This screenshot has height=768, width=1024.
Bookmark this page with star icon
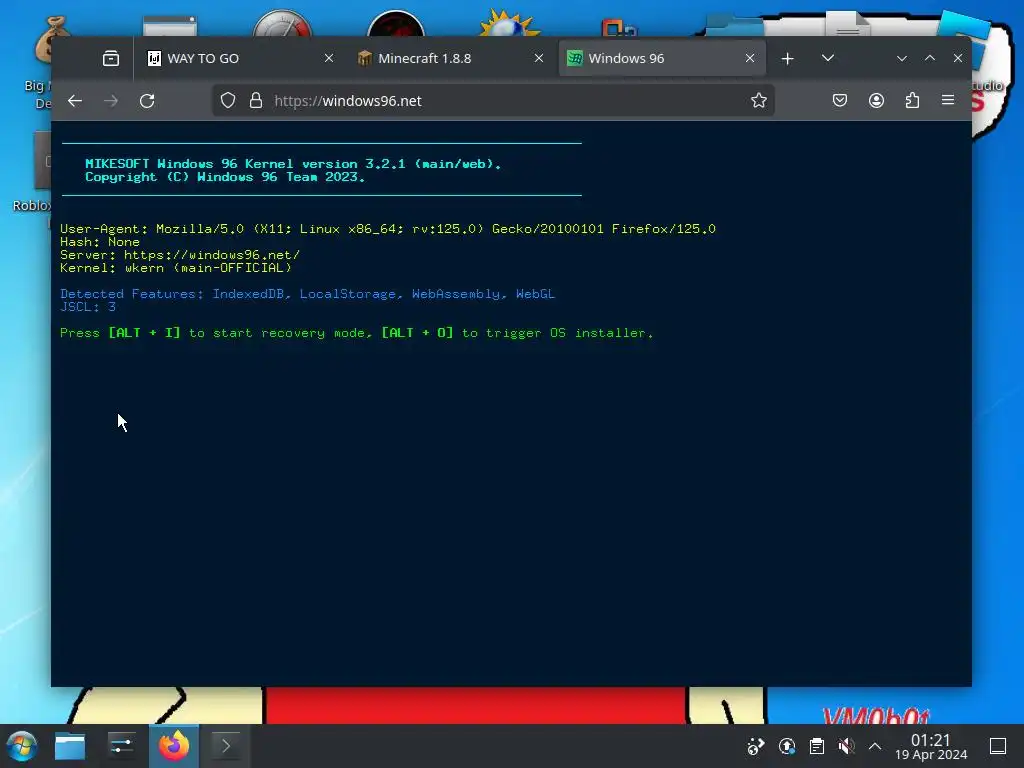point(758,101)
